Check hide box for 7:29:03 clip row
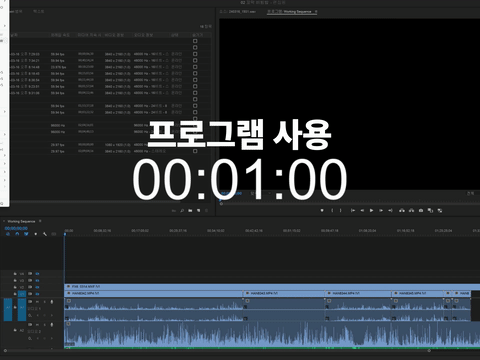Screen dimensions: 480x360 tap(195, 54)
